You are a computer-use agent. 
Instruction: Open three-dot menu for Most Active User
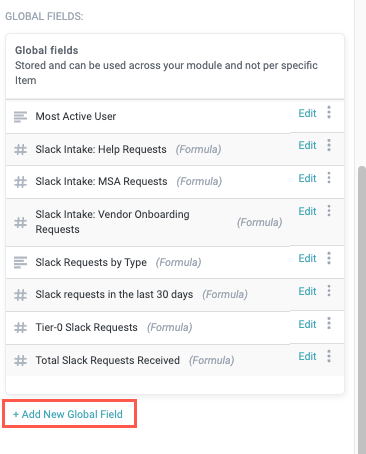point(329,112)
